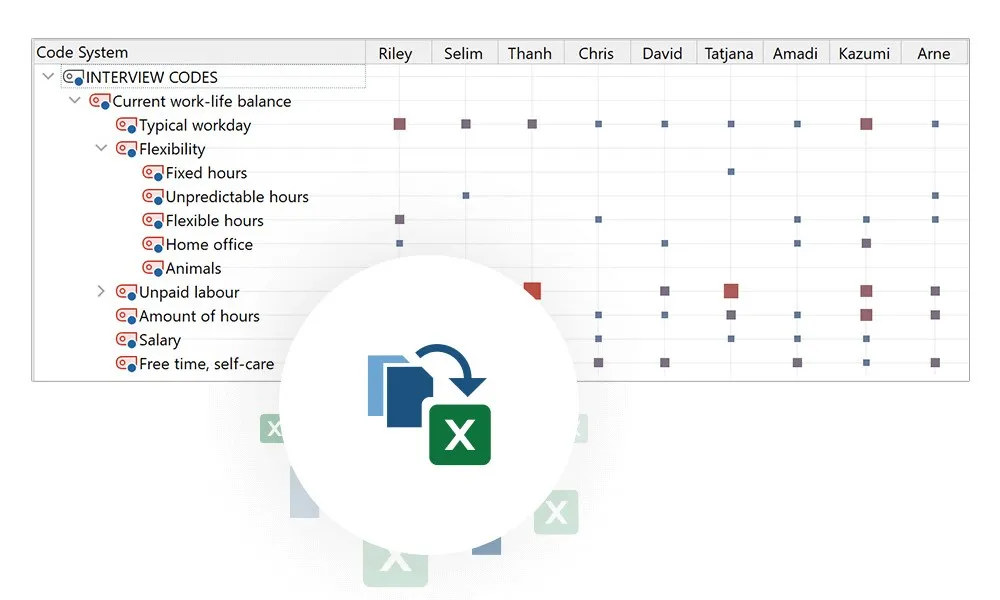Click the INTERVIEW CODES code icon
This screenshot has height=600, width=1000.
tap(73, 78)
